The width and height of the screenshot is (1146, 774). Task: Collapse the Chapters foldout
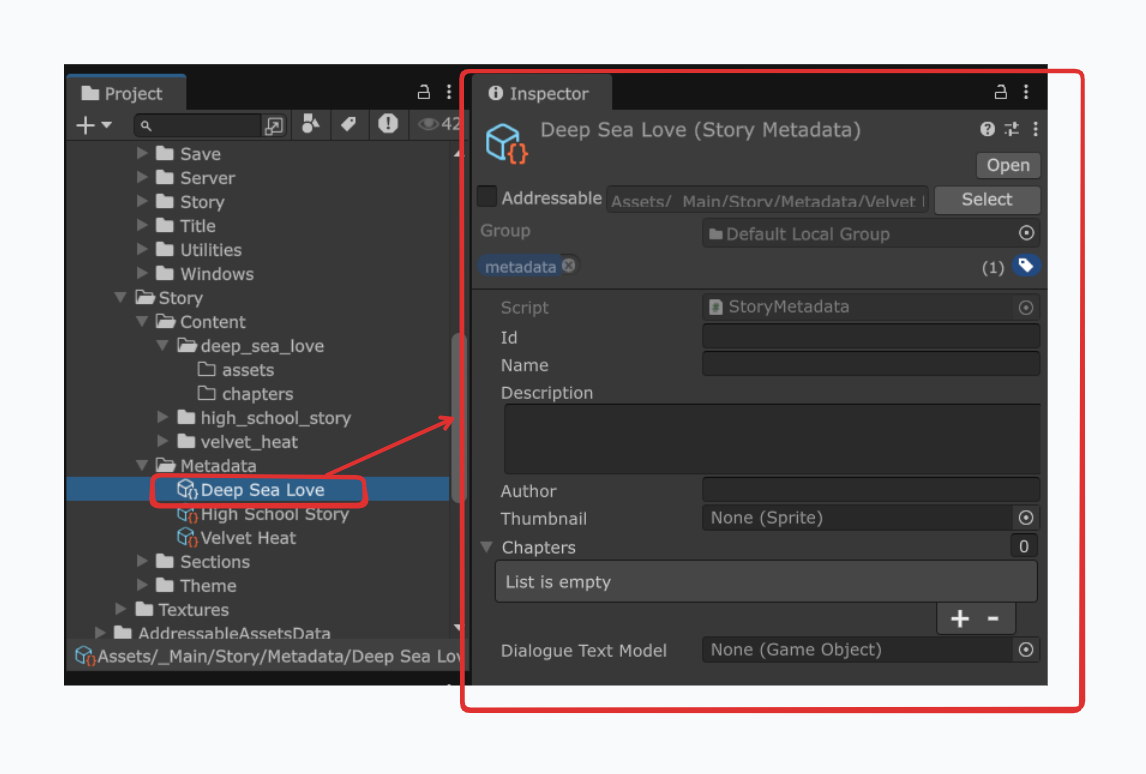point(486,547)
